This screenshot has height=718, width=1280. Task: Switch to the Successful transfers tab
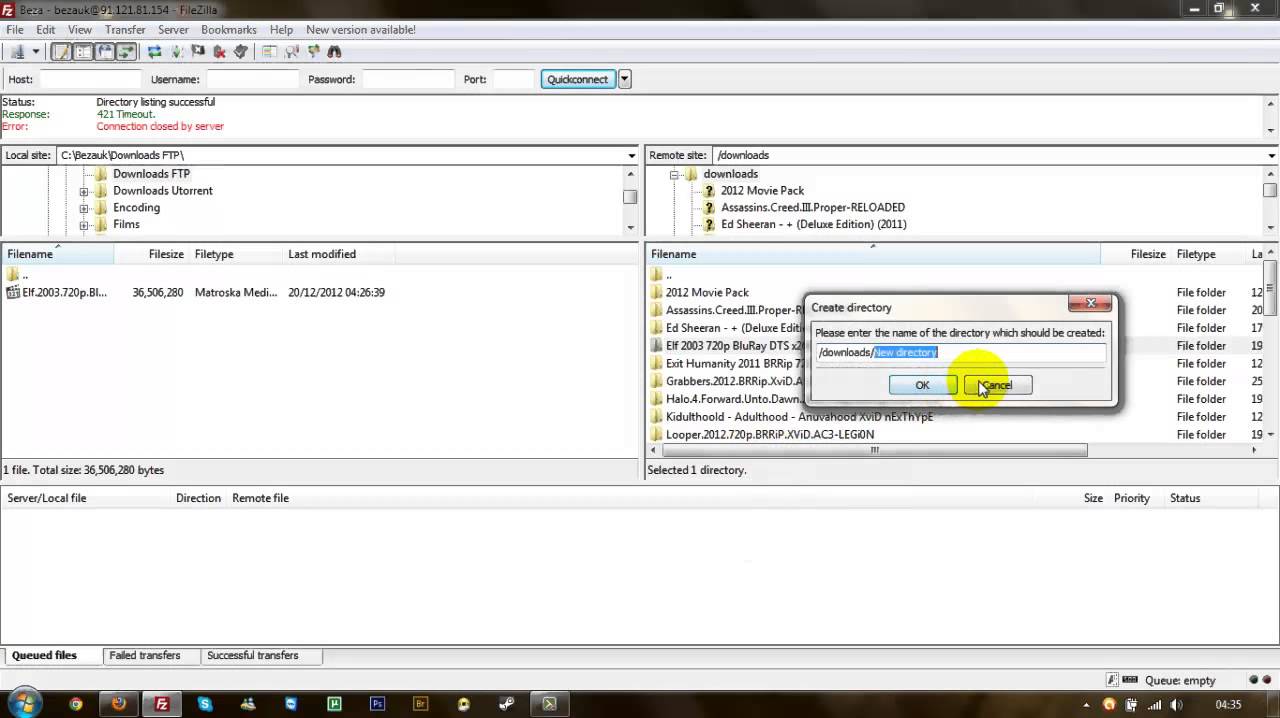(x=252, y=656)
